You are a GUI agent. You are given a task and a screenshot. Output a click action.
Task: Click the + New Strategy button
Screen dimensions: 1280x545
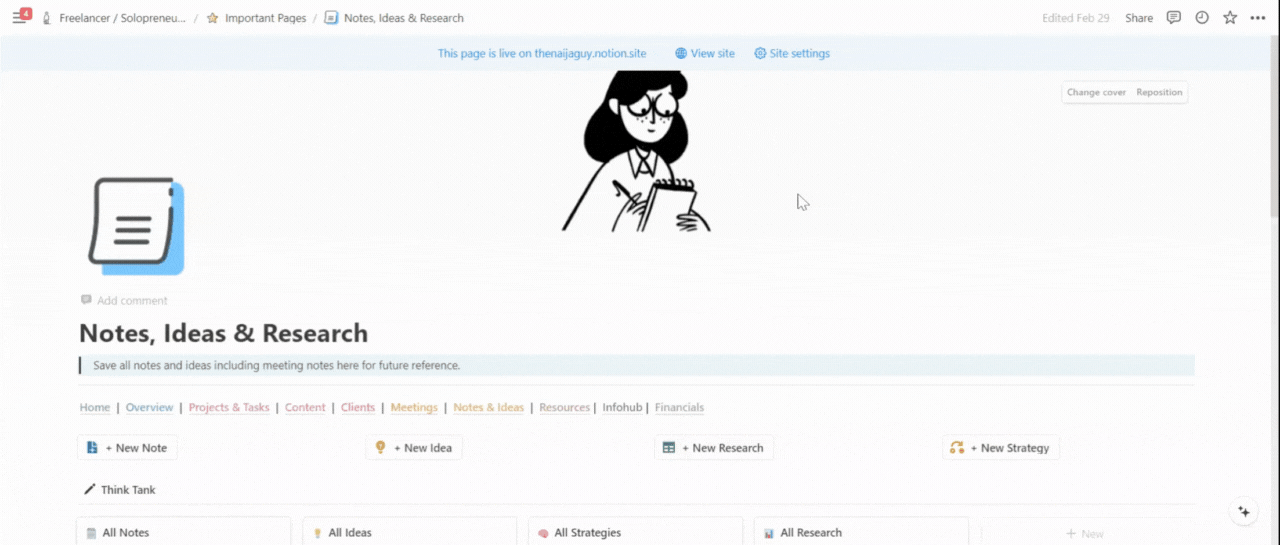pos(1001,448)
